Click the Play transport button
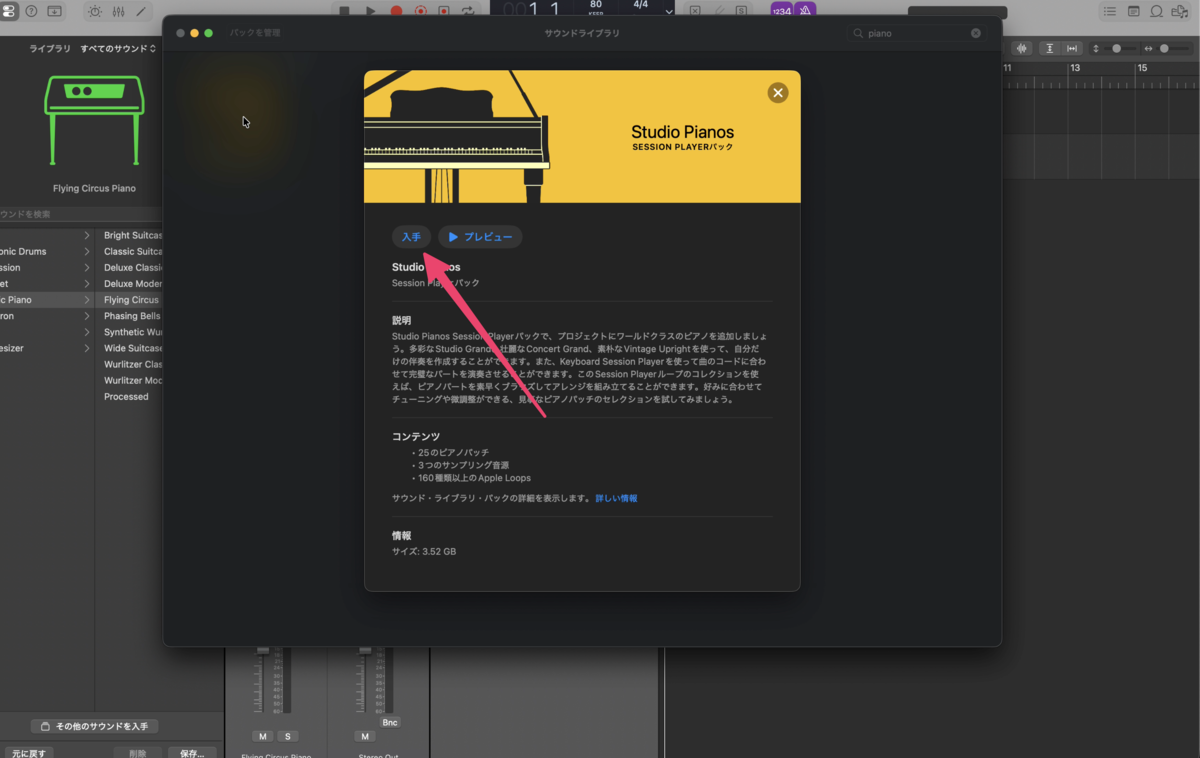 [x=371, y=11]
